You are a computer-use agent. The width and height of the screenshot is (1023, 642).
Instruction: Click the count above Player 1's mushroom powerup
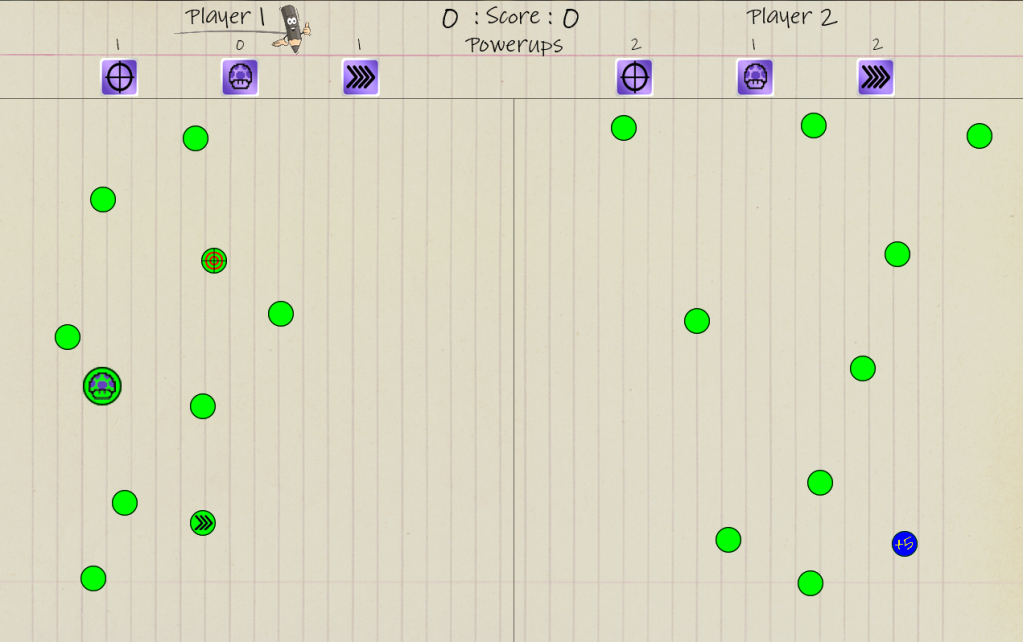240,45
